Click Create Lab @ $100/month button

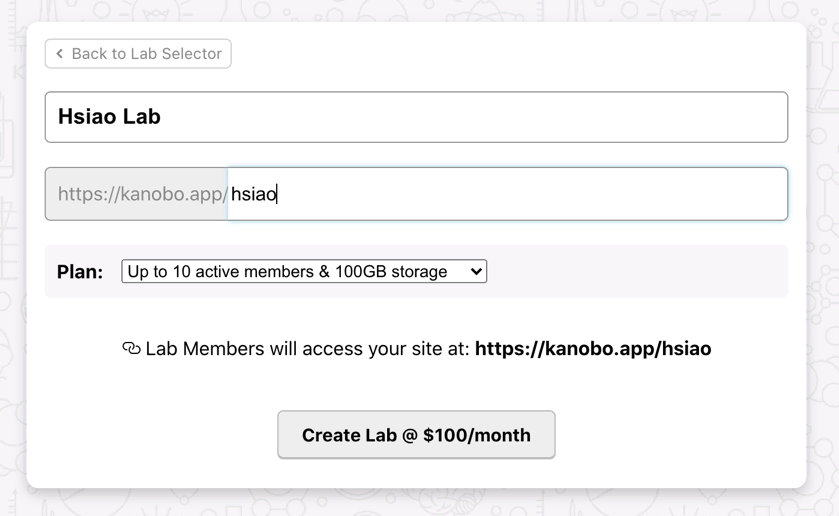(416, 435)
